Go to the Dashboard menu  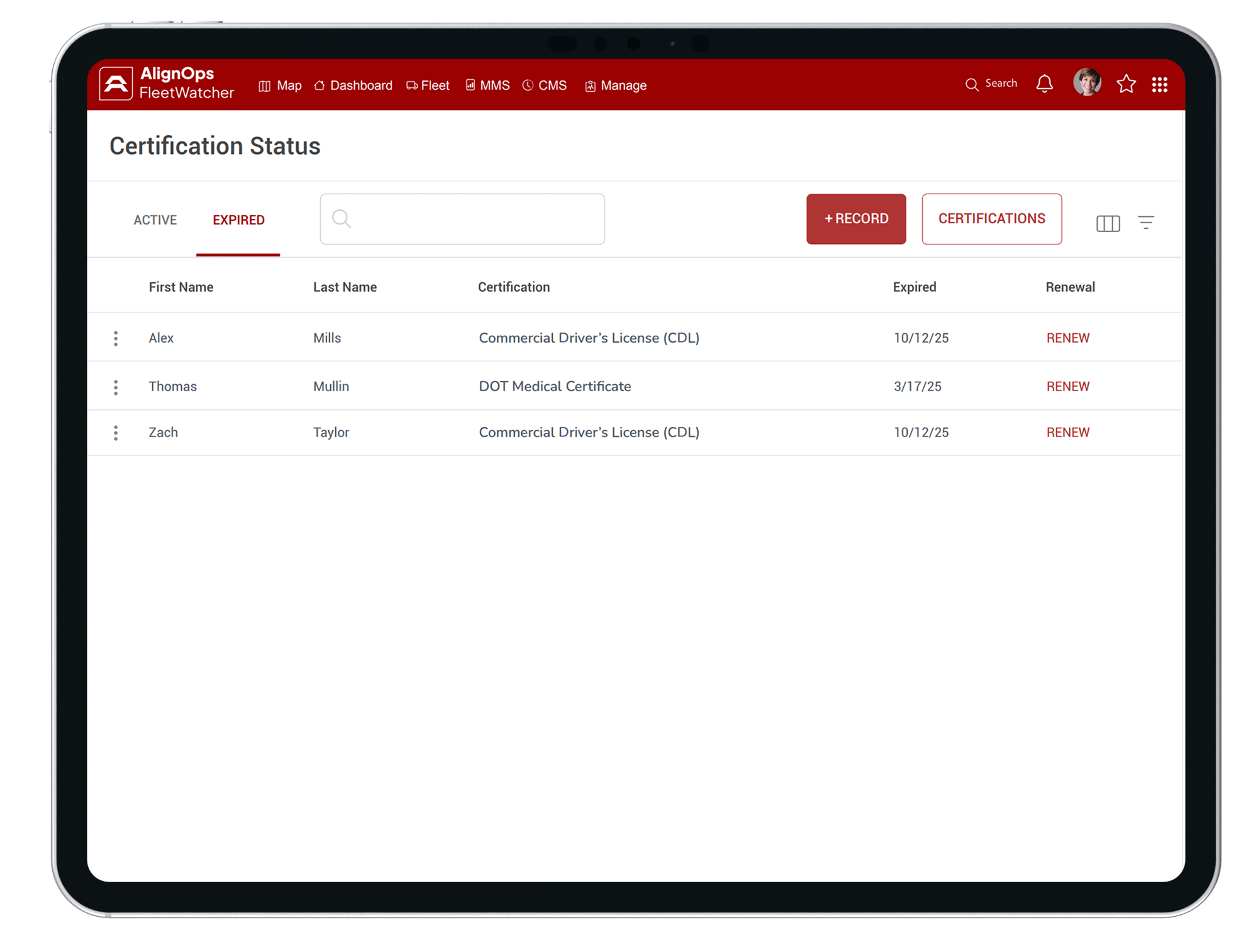coord(353,86)
